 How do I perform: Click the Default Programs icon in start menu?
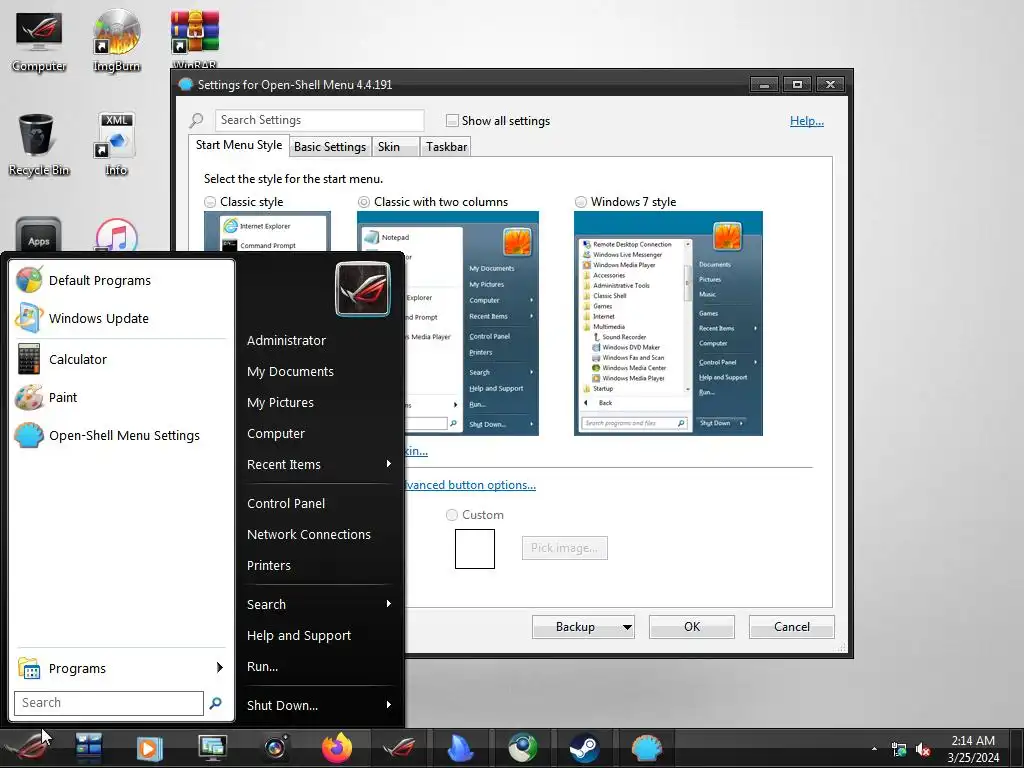point(29,280)
